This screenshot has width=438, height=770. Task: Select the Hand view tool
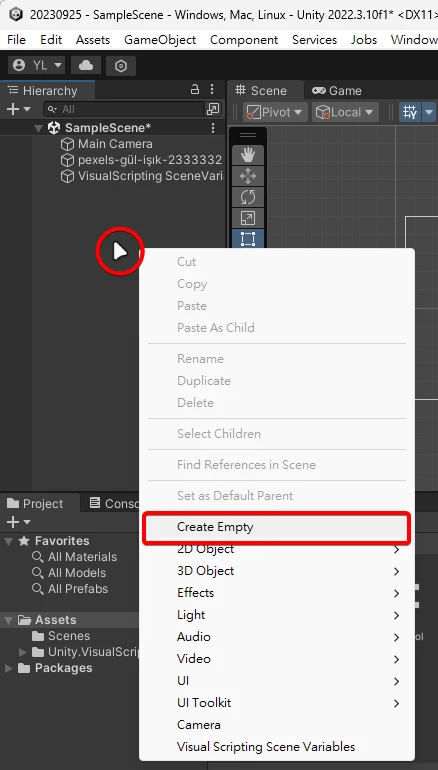tap(248, 156)
